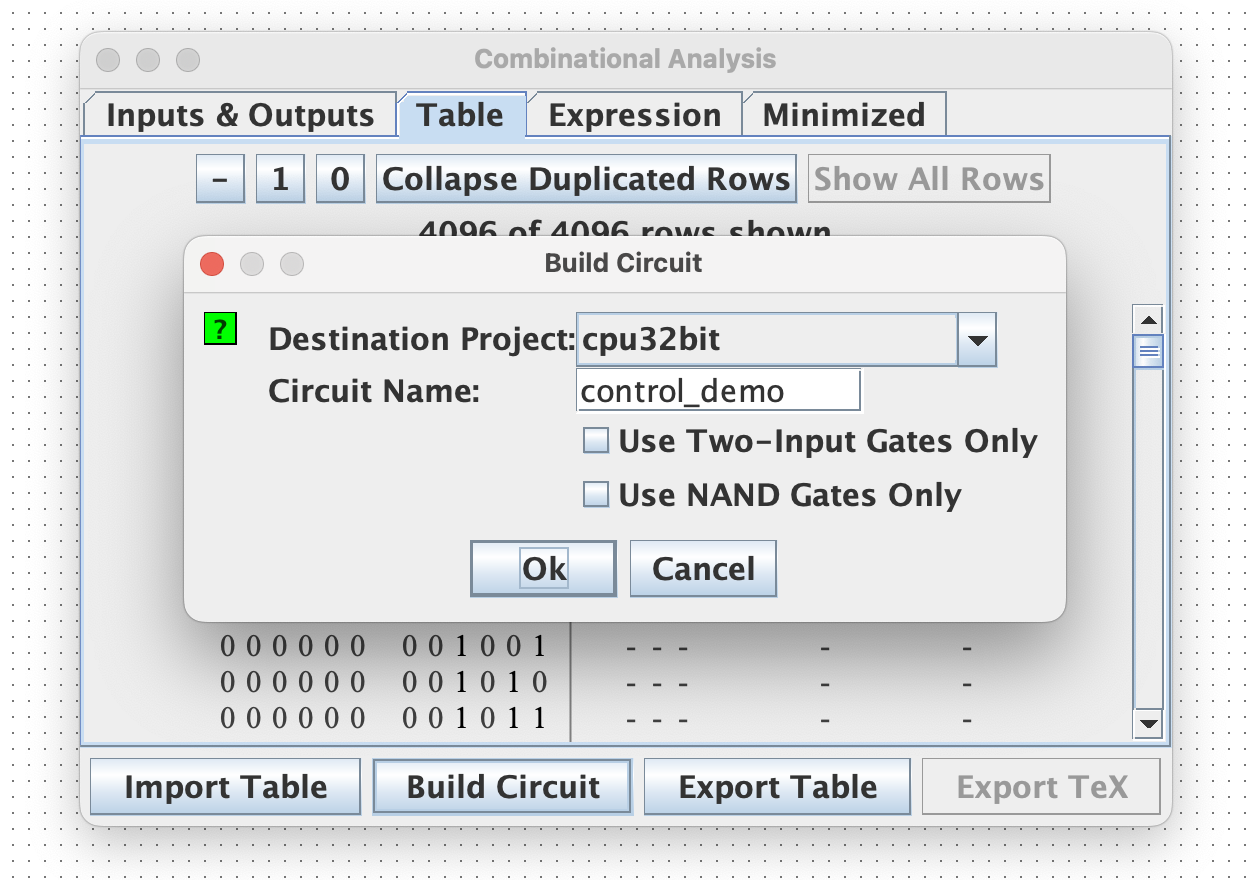1250x880 pixels.
Task: Set selected cells to 0
Action: pyautogui.click(x=340, y=179)
